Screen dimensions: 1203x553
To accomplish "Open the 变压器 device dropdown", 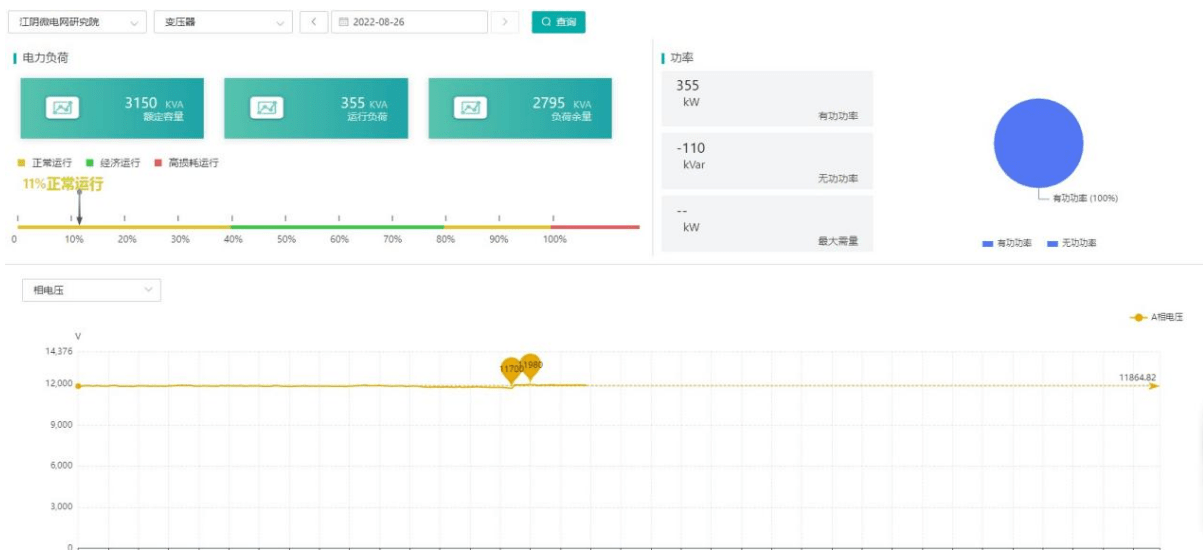I will click(x=223, y=22).
